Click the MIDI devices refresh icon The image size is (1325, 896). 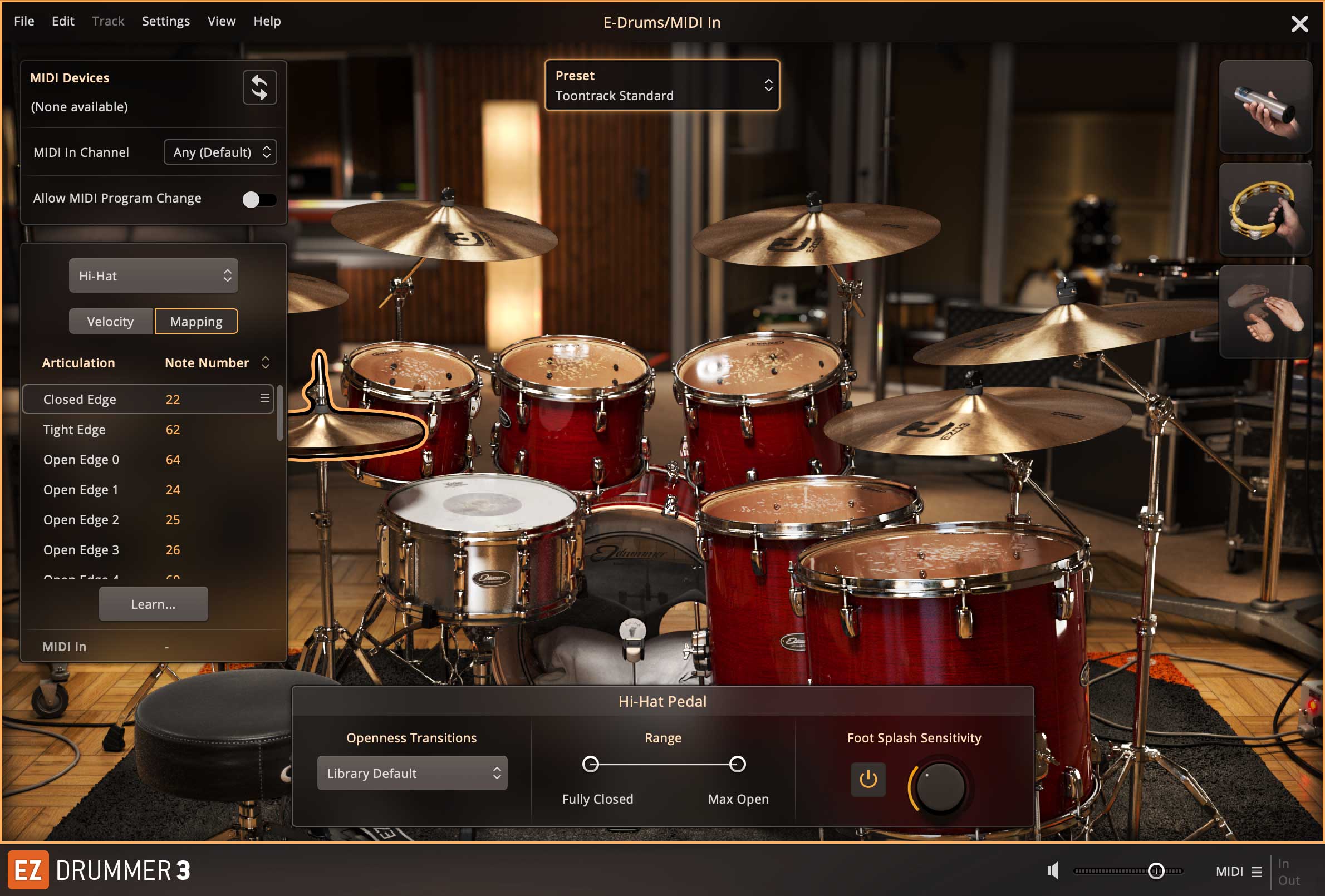pos(259,87)
